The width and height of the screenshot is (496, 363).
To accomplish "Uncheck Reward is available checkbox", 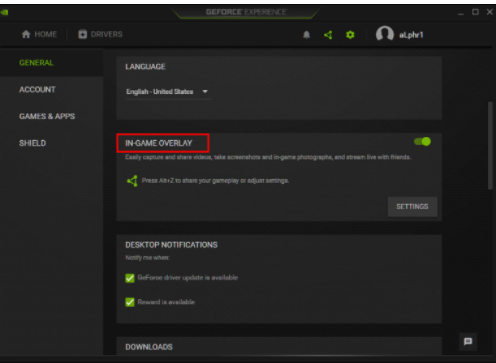I will point(130,302).
